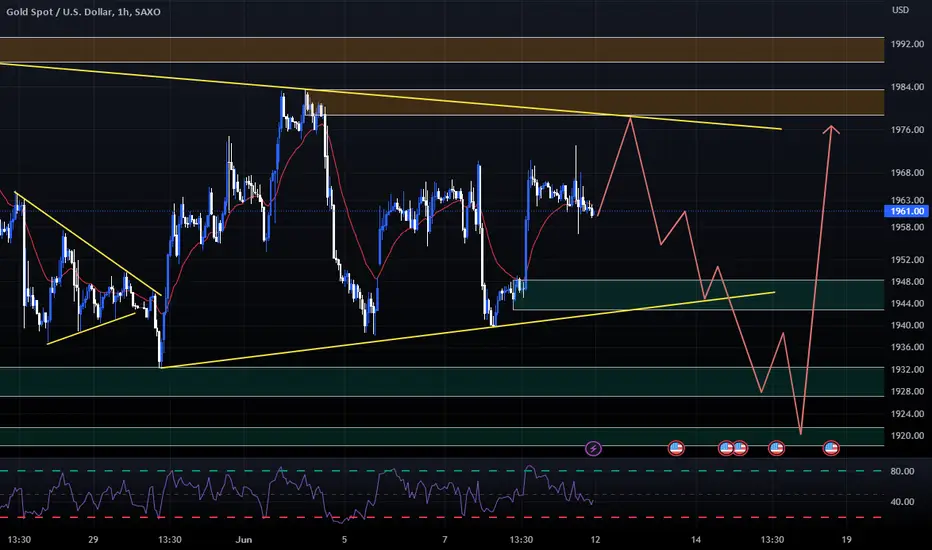Select the 1932.00 price axis label
The height and width of the screenshot is (550, 932).
[907, 369]
